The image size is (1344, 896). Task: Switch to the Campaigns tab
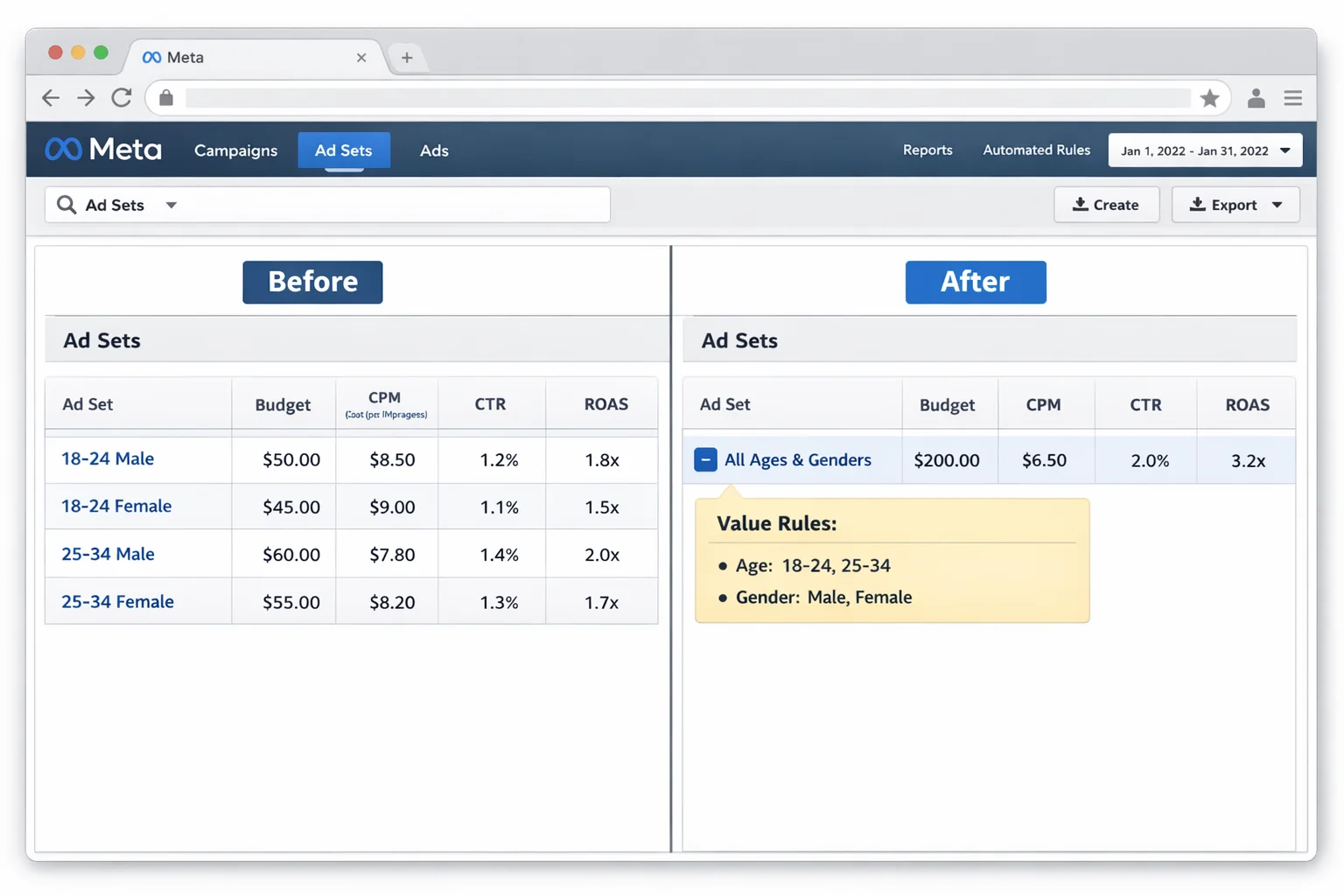click(235, 150)
